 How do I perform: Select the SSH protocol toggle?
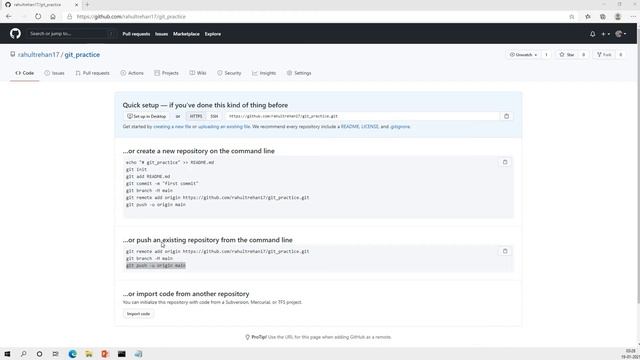(214, 116)
